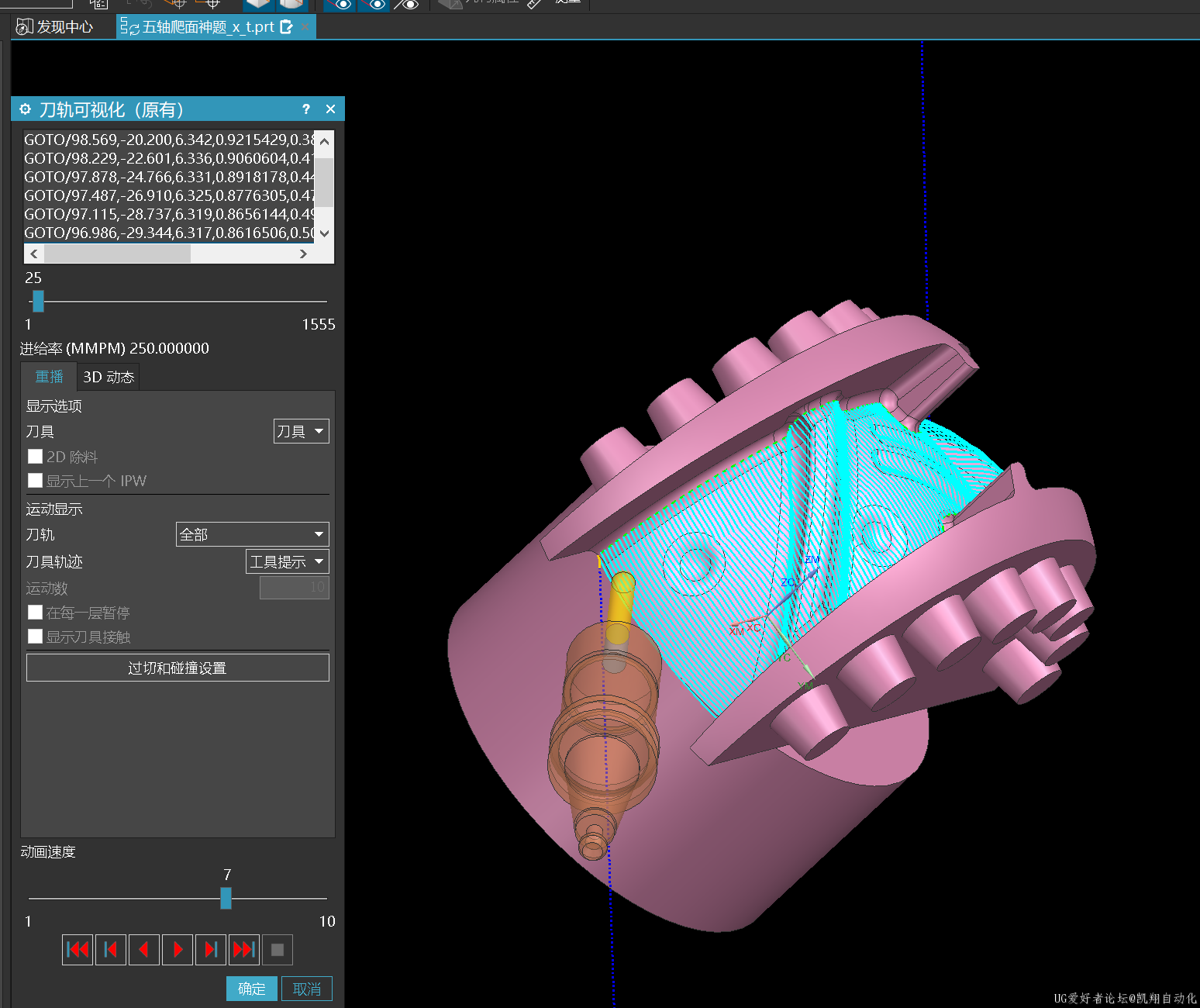Image resolution: width=1200 pixels, height=1008 pixels.
Task: Toggle 在每一层暂停 checkbox
Action: pyautogui.click(x=35, y=613)
